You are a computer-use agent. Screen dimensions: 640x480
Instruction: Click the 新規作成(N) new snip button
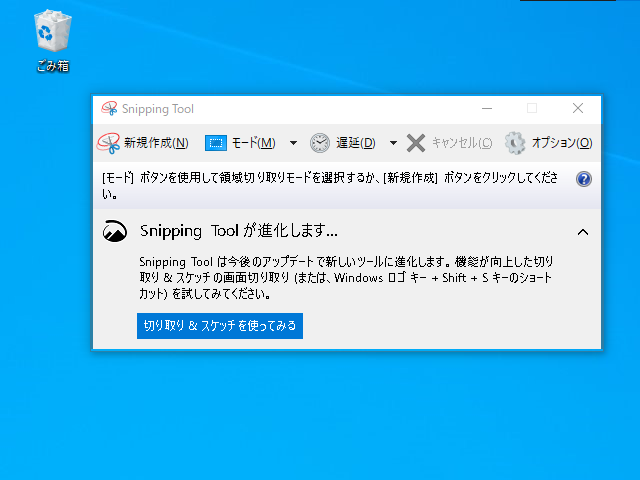[143, 143]
